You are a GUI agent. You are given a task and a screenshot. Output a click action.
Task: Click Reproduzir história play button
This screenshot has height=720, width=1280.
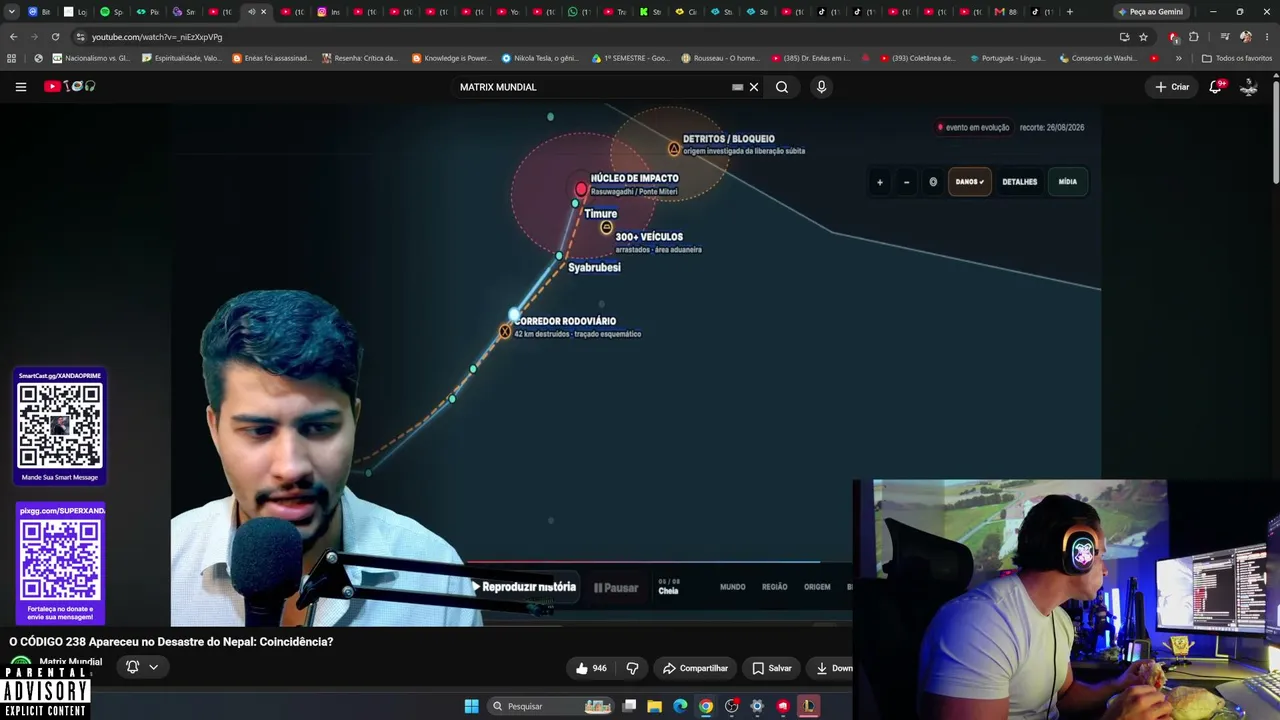click(524, 587)
